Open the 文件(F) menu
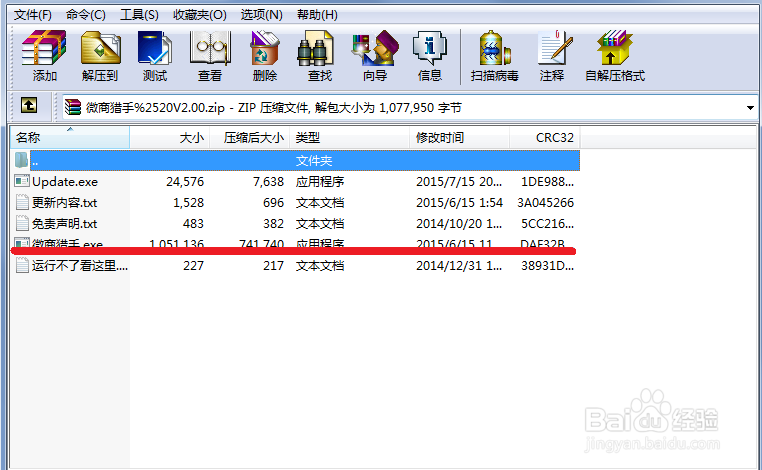Image resolution: width=762 pixels, height=470 pixels. (x=33, y=15)
